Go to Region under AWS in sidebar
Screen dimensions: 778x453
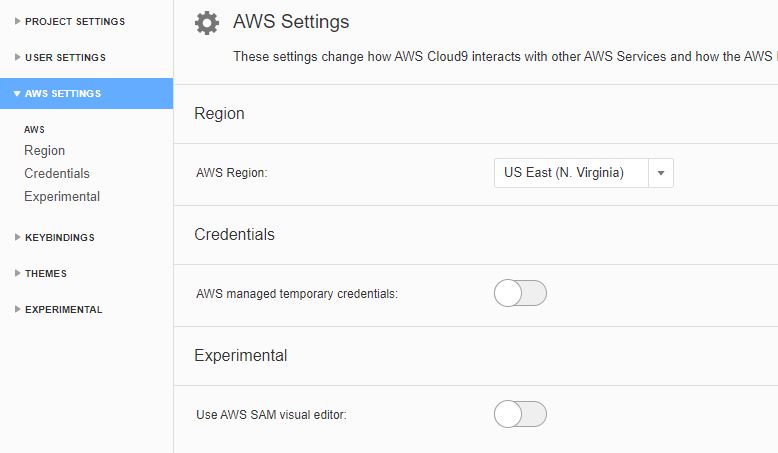point(45,150)
